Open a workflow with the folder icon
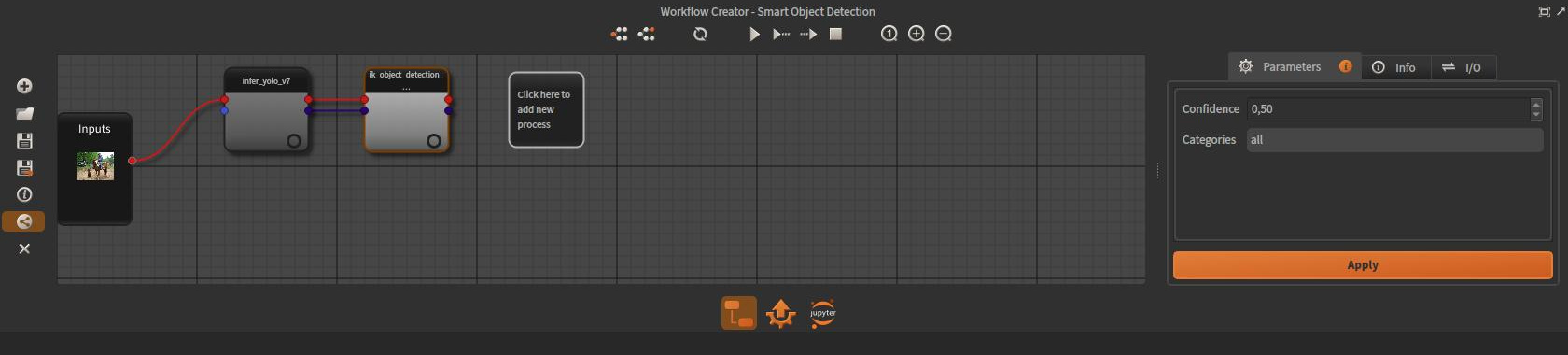 coord(24,113)
